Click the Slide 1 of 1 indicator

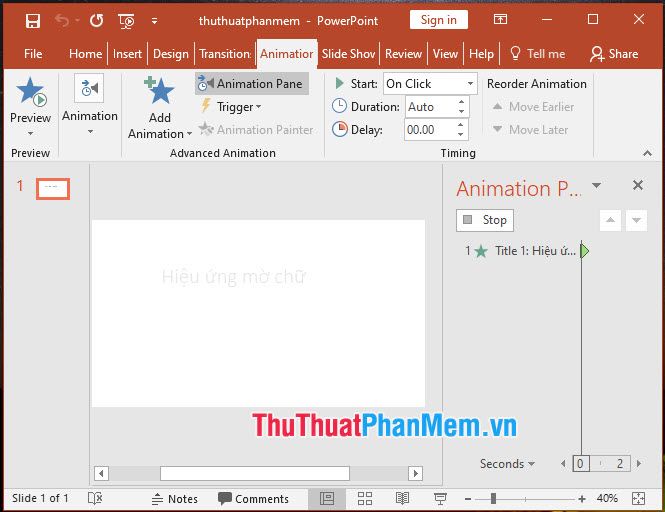40,498
